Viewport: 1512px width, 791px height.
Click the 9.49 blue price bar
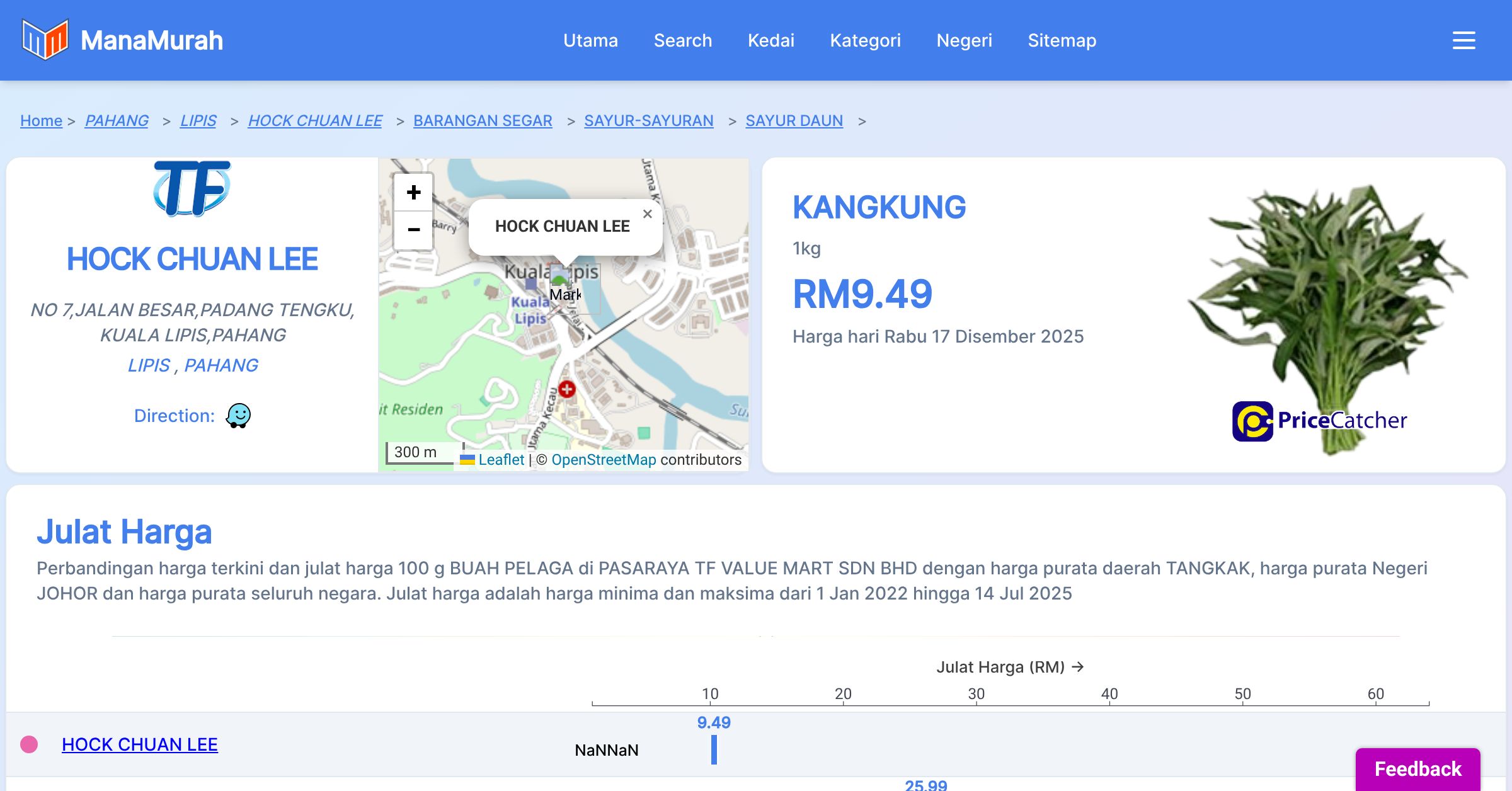tap(714, 749)
